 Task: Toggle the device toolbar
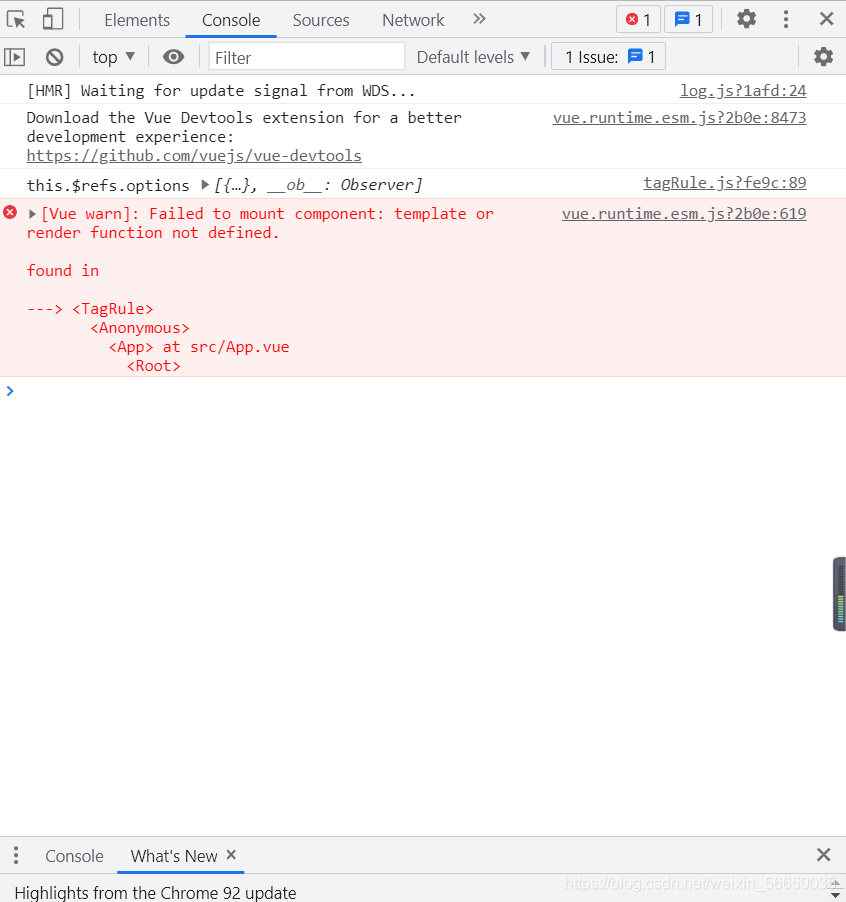pos(53,19)
